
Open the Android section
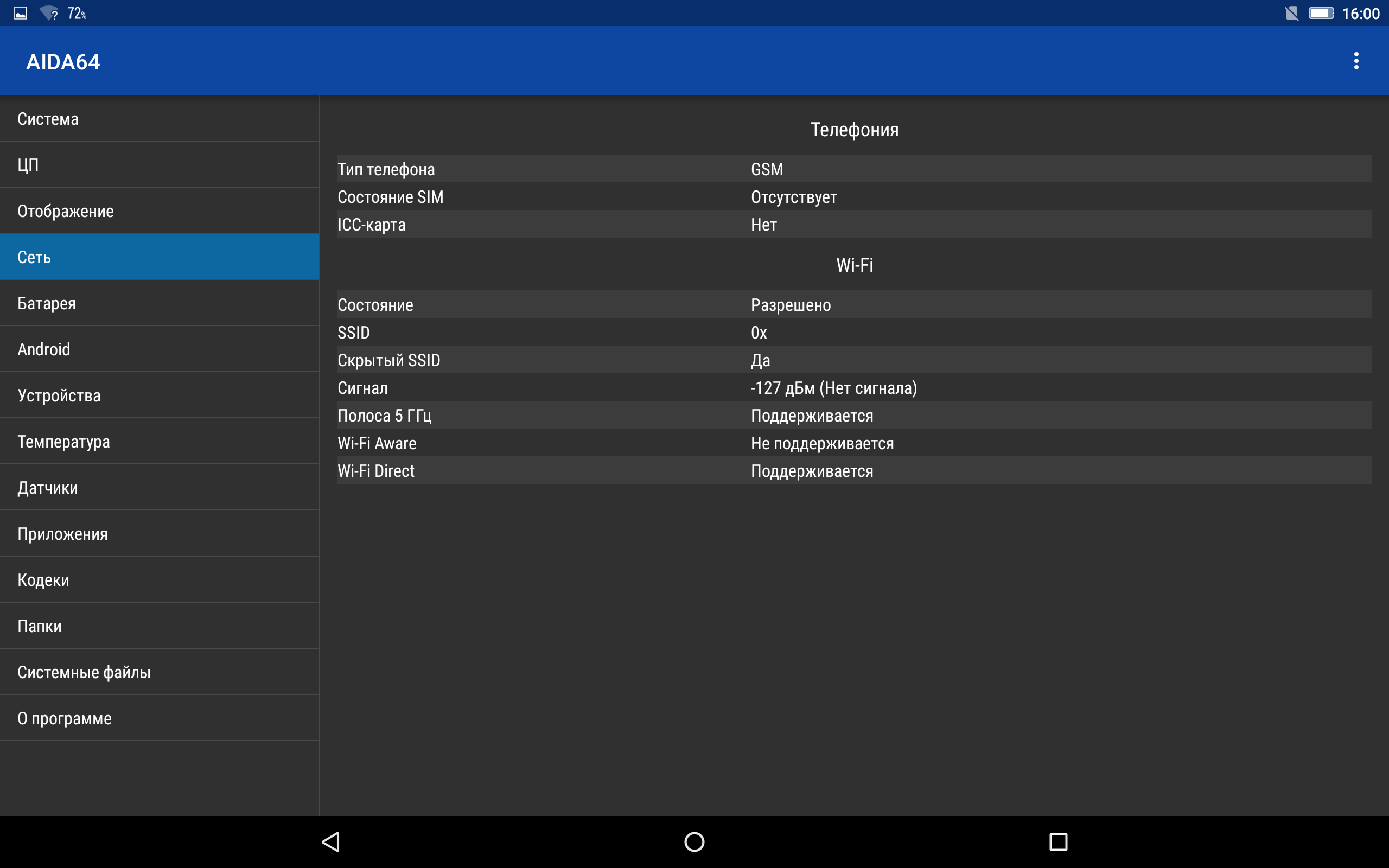(x=160, y=349)
